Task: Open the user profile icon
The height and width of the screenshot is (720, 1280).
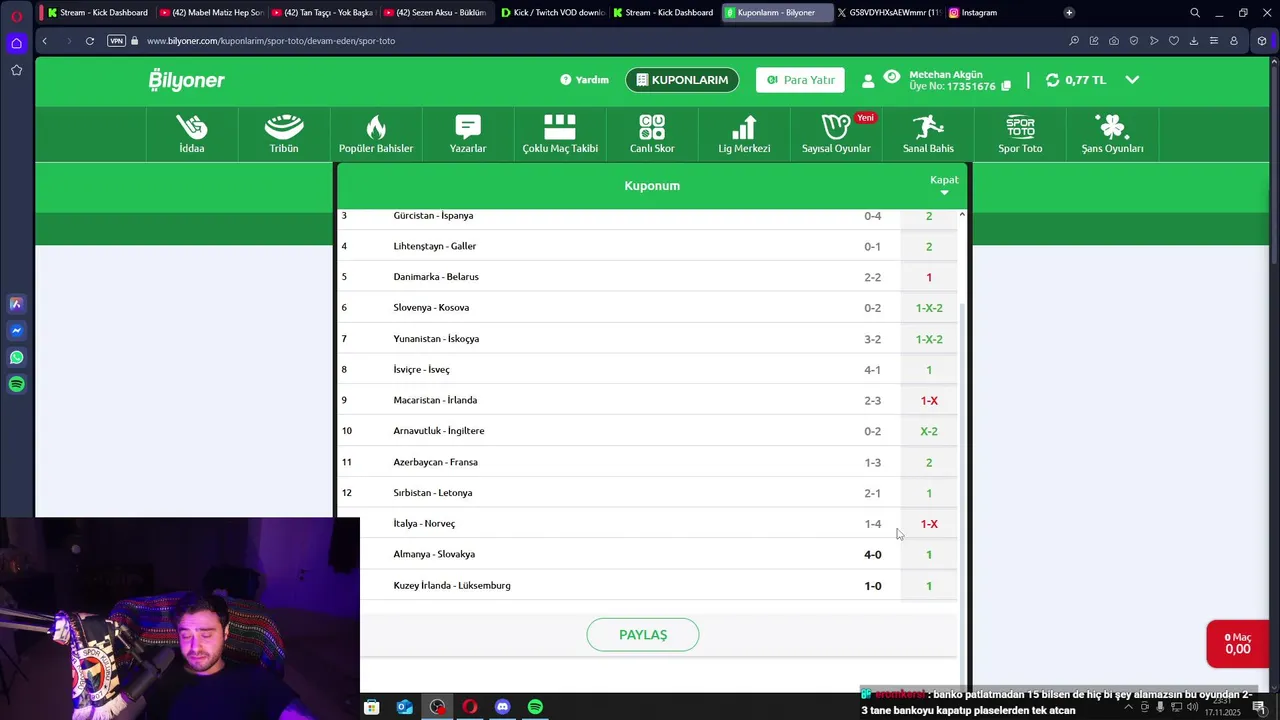Action: coord(868,81)
